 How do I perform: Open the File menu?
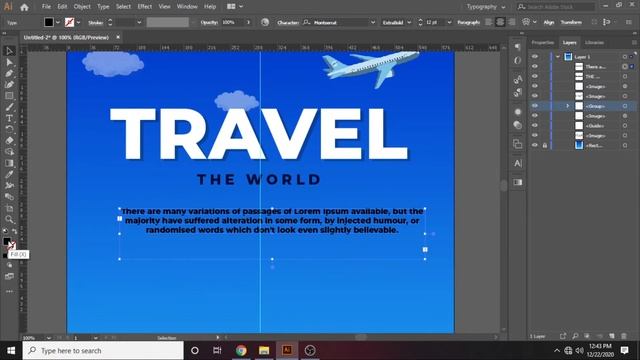pos(47,7)
